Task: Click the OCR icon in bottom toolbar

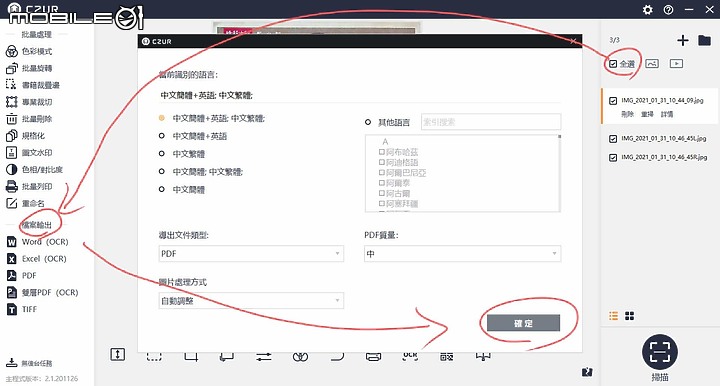Action: (410, 357)
